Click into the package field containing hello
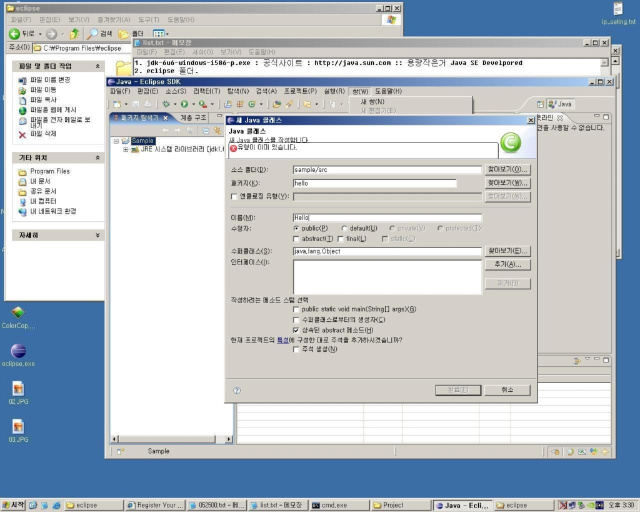The height and width of the screenshot is (512, 640). click(x=374, y=183)
